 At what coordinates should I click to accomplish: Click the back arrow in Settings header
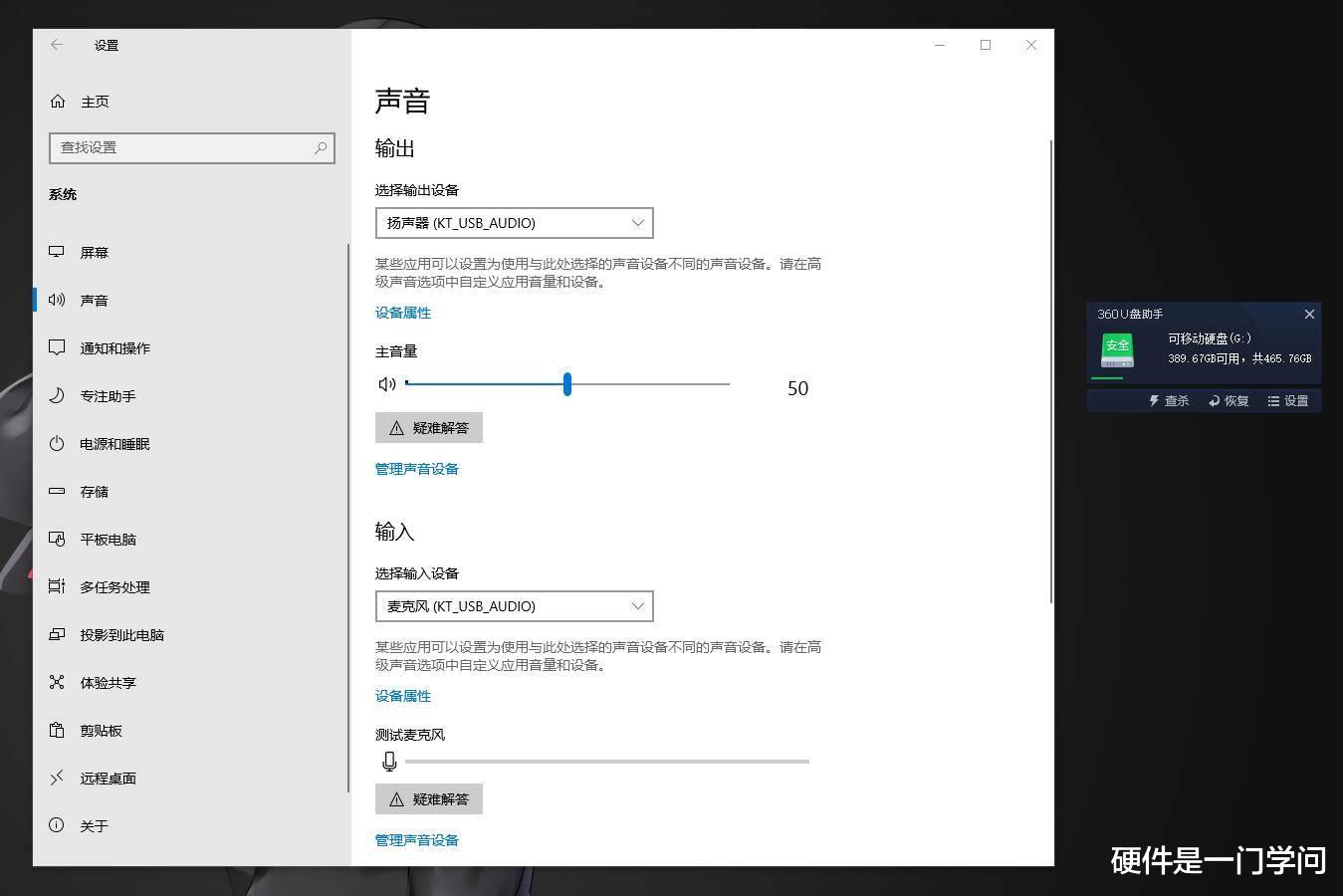(x=57, y=45)
